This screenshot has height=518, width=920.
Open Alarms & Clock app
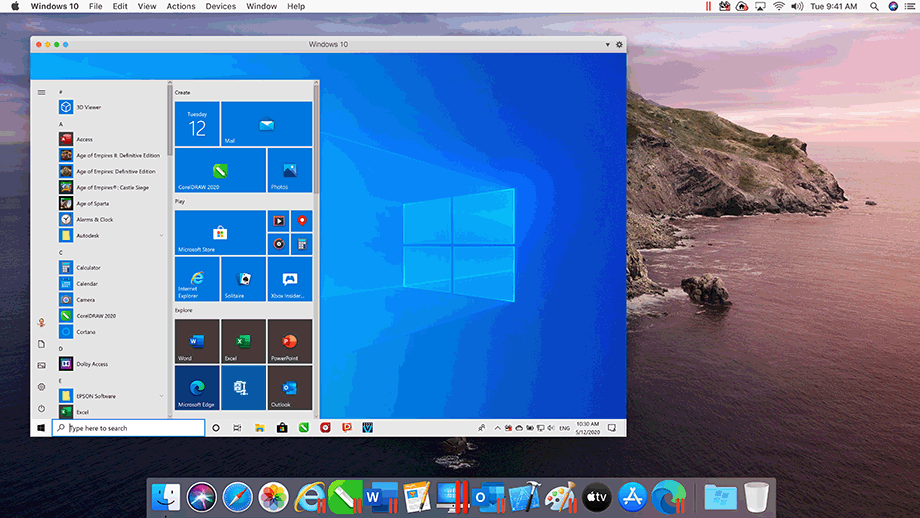[x=86, y=219]
